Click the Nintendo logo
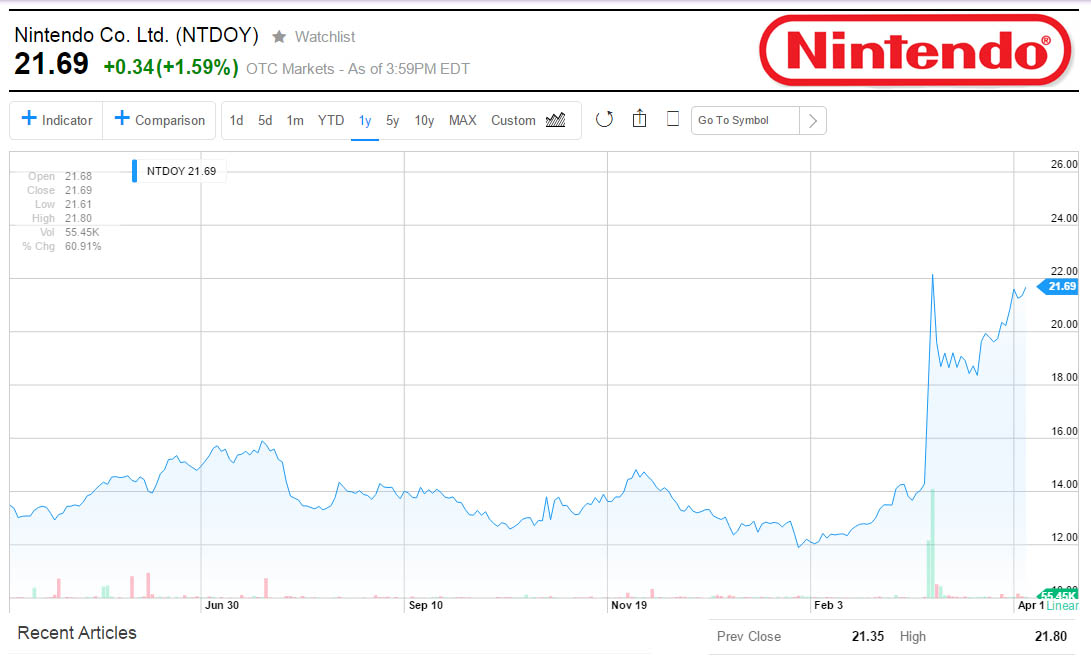Image resolution: width=1091 pixels, height=656 pixels. (x=915, y=50)
